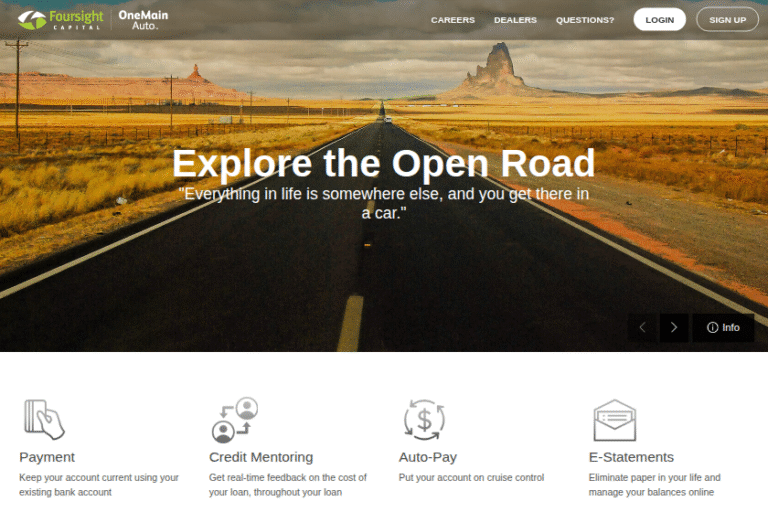Click the E-Statements envelope icon
Screen dimensions: 768x512
coord(615,420)
